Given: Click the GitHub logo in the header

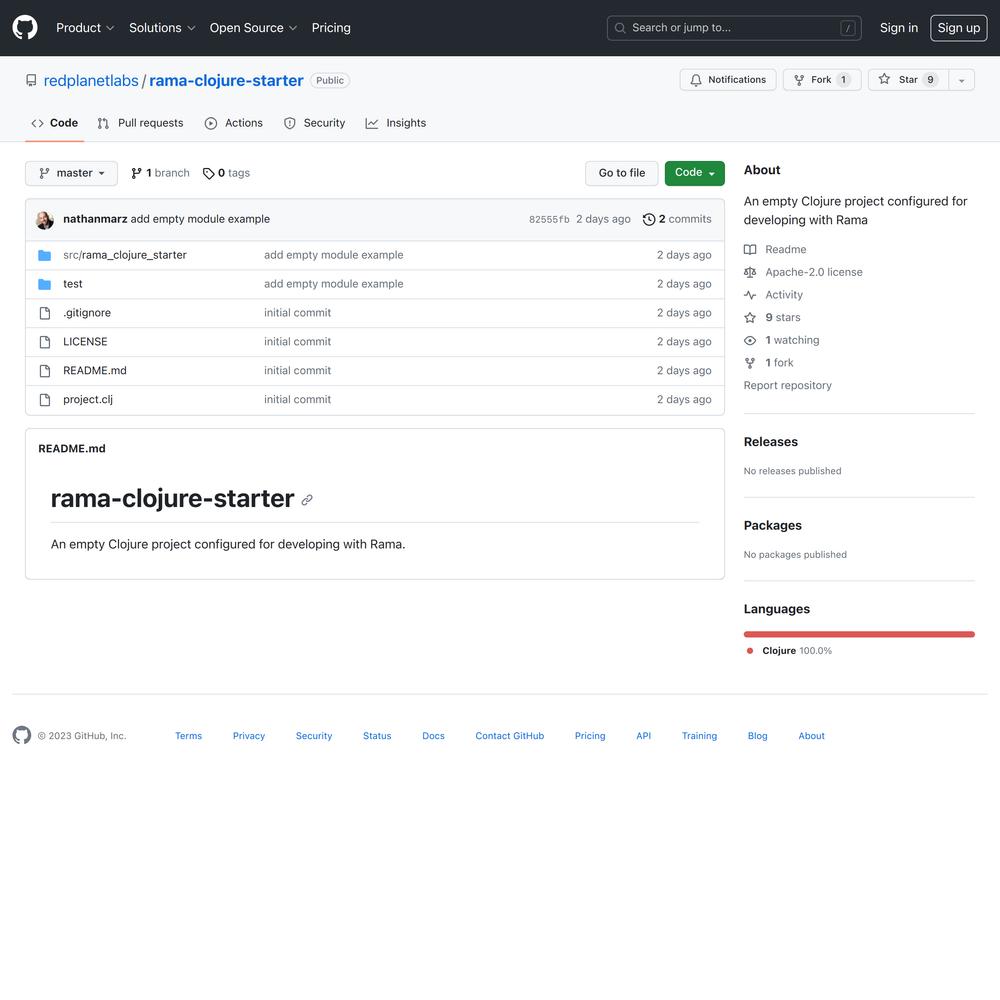Looking at the screenshot, I should point(25,28).
